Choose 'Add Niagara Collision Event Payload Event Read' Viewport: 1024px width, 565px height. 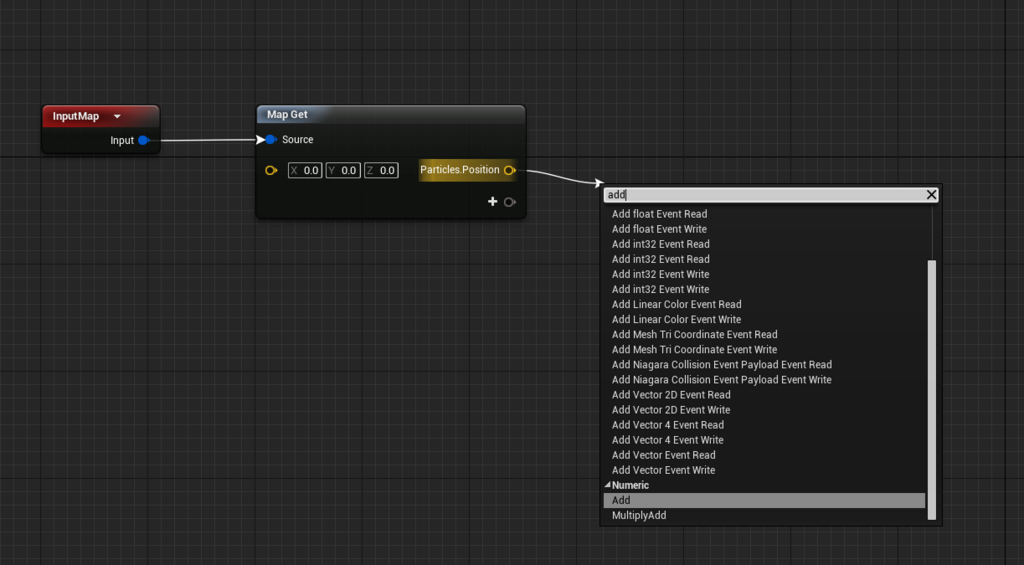tap(722, 364)
